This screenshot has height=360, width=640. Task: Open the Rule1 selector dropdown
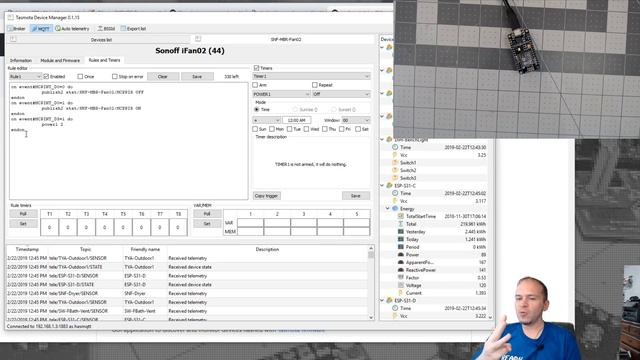click(x=25, y=76)
